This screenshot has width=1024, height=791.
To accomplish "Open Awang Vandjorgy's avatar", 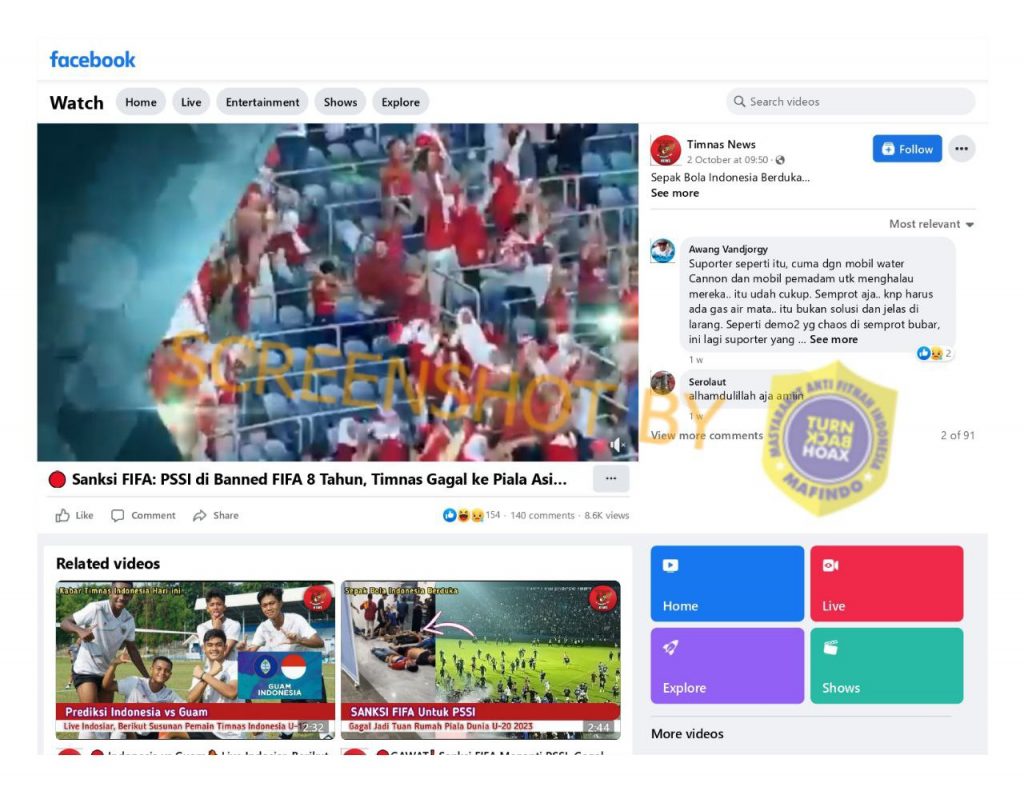I will pyautogui.click(x=662, y=251).
